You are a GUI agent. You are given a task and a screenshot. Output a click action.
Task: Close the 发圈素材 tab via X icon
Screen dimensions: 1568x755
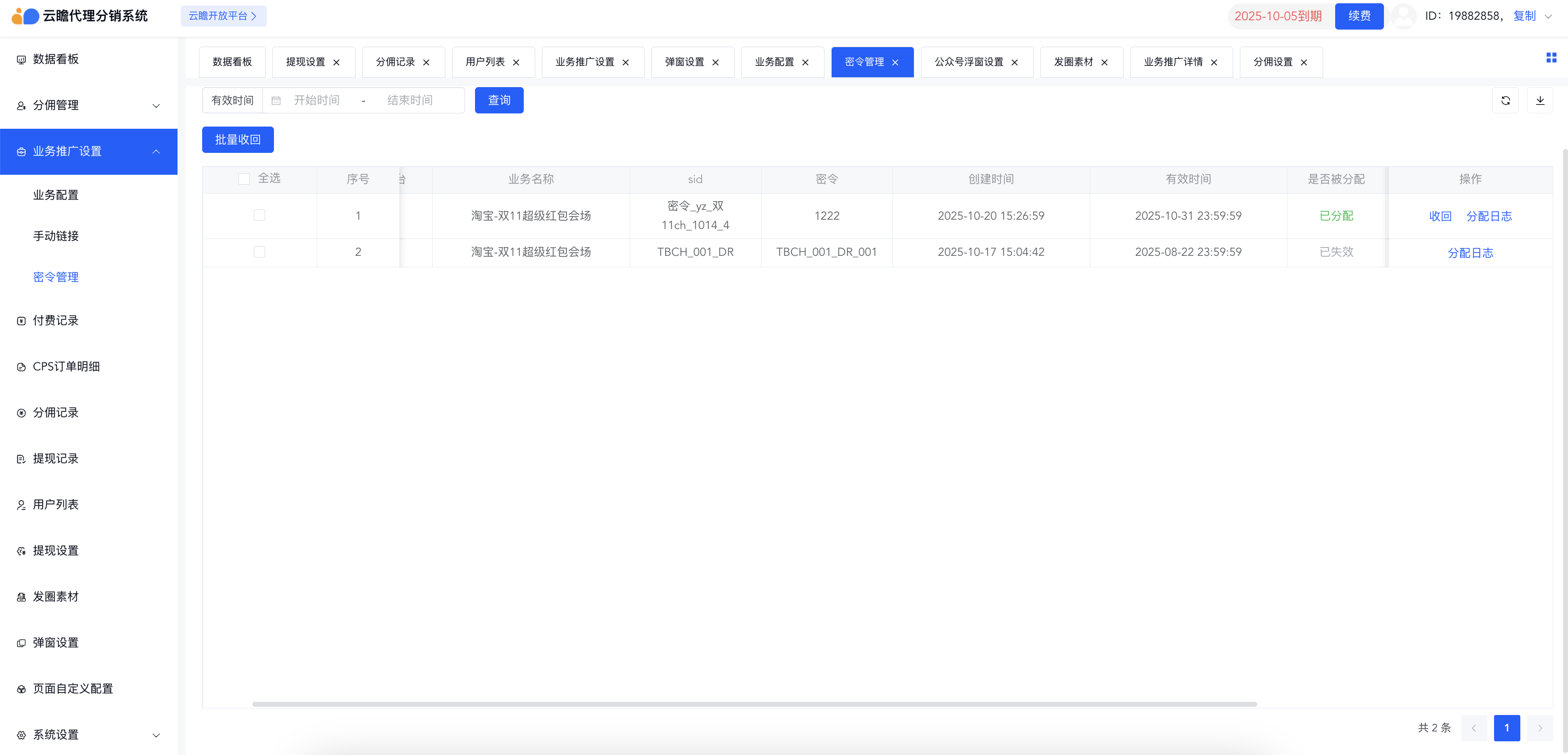tap(1104, 62)
